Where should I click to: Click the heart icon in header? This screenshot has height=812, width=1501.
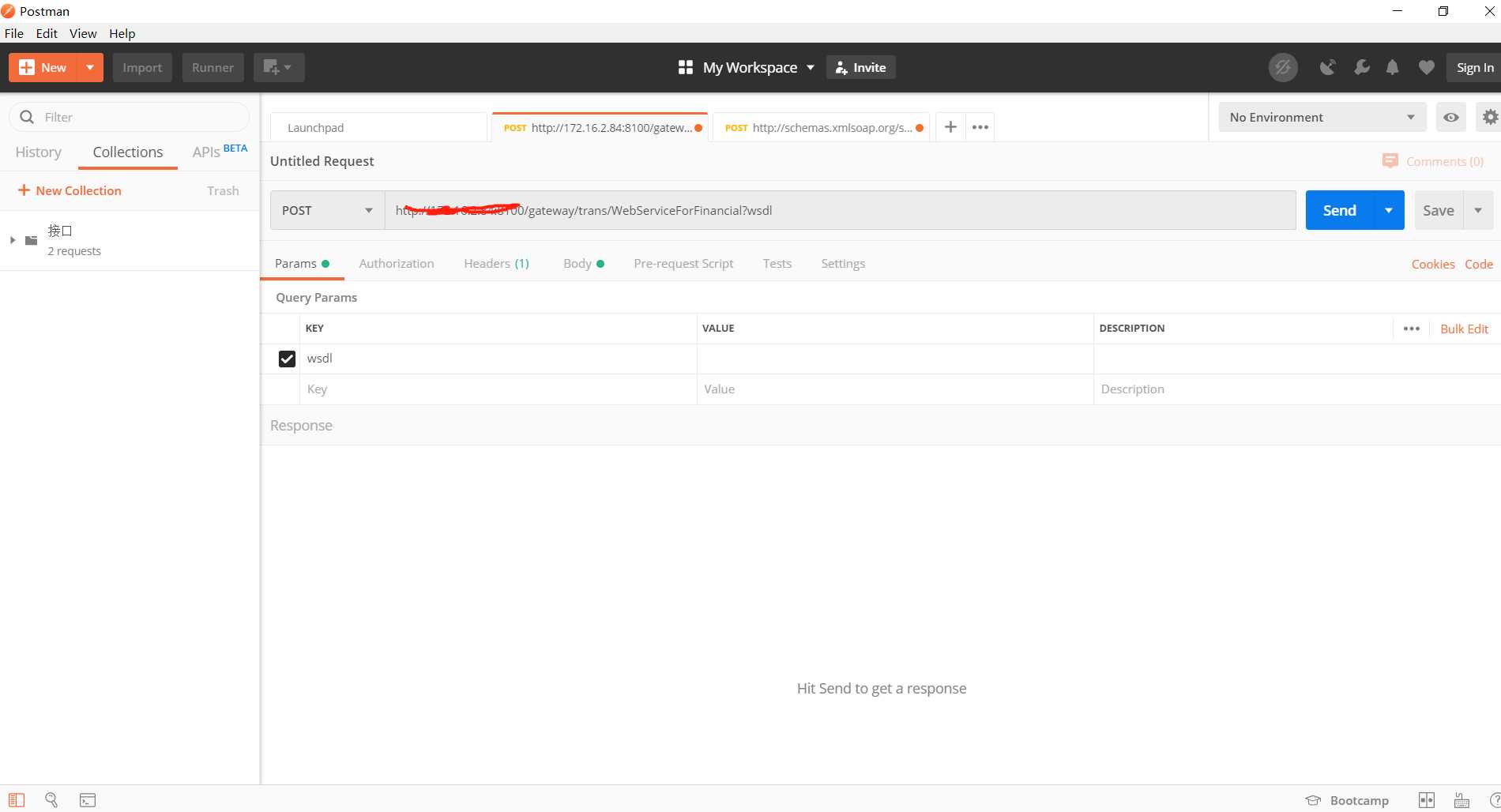1426,68
